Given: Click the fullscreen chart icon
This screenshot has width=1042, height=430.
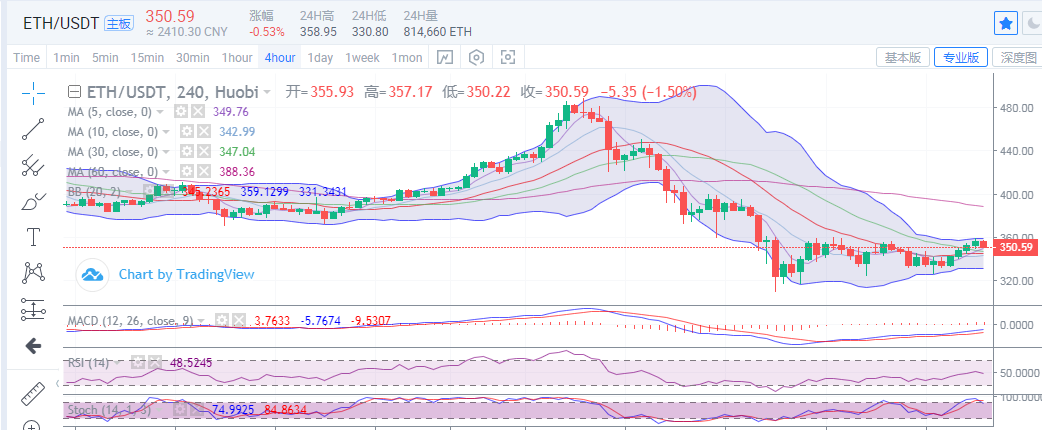Looking at the screenshot, I should point(508,57).
